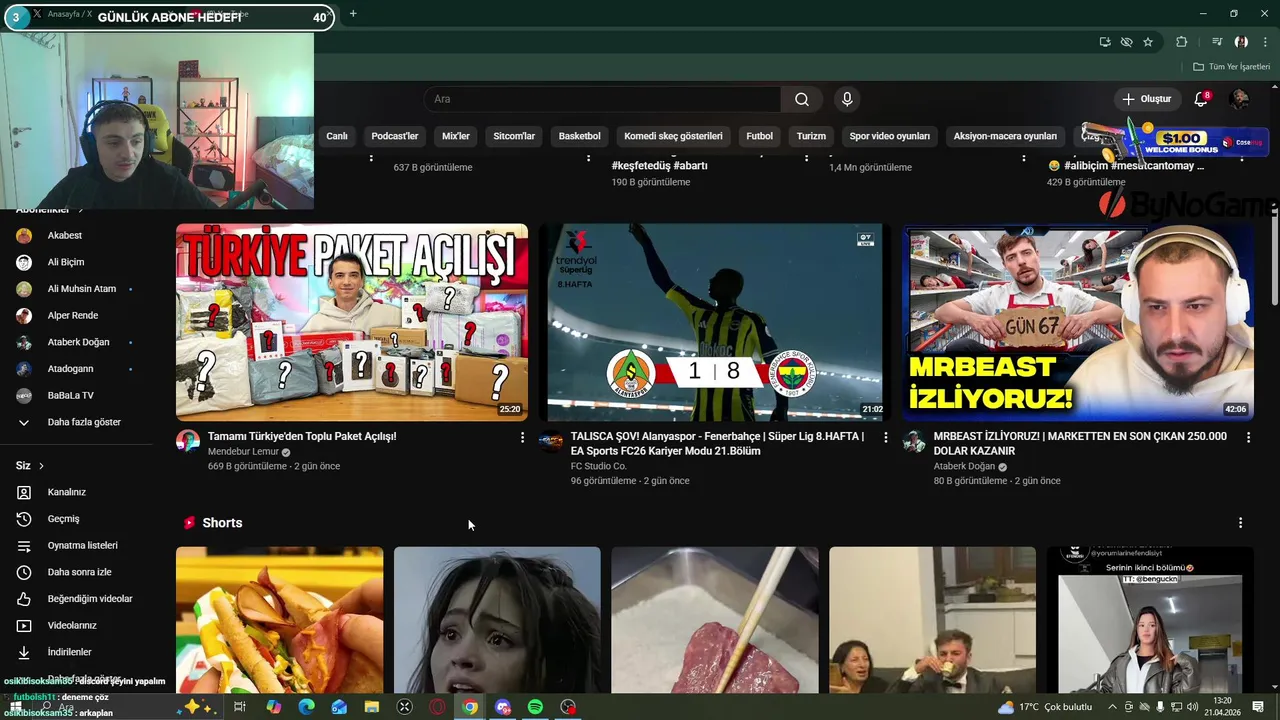
Task: Show hidden system tray icons chevron
Action: 1112,707
